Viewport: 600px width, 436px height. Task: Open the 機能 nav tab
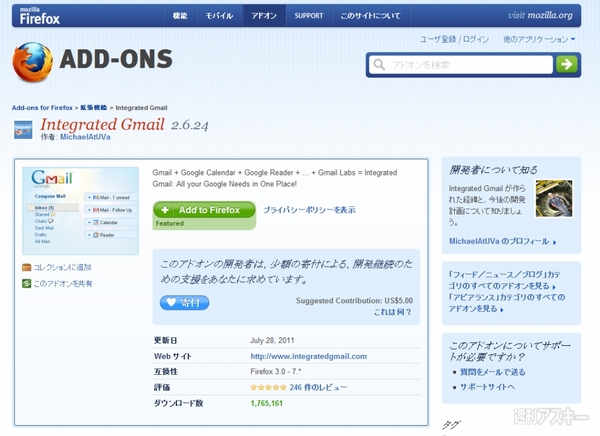point(180,16)
